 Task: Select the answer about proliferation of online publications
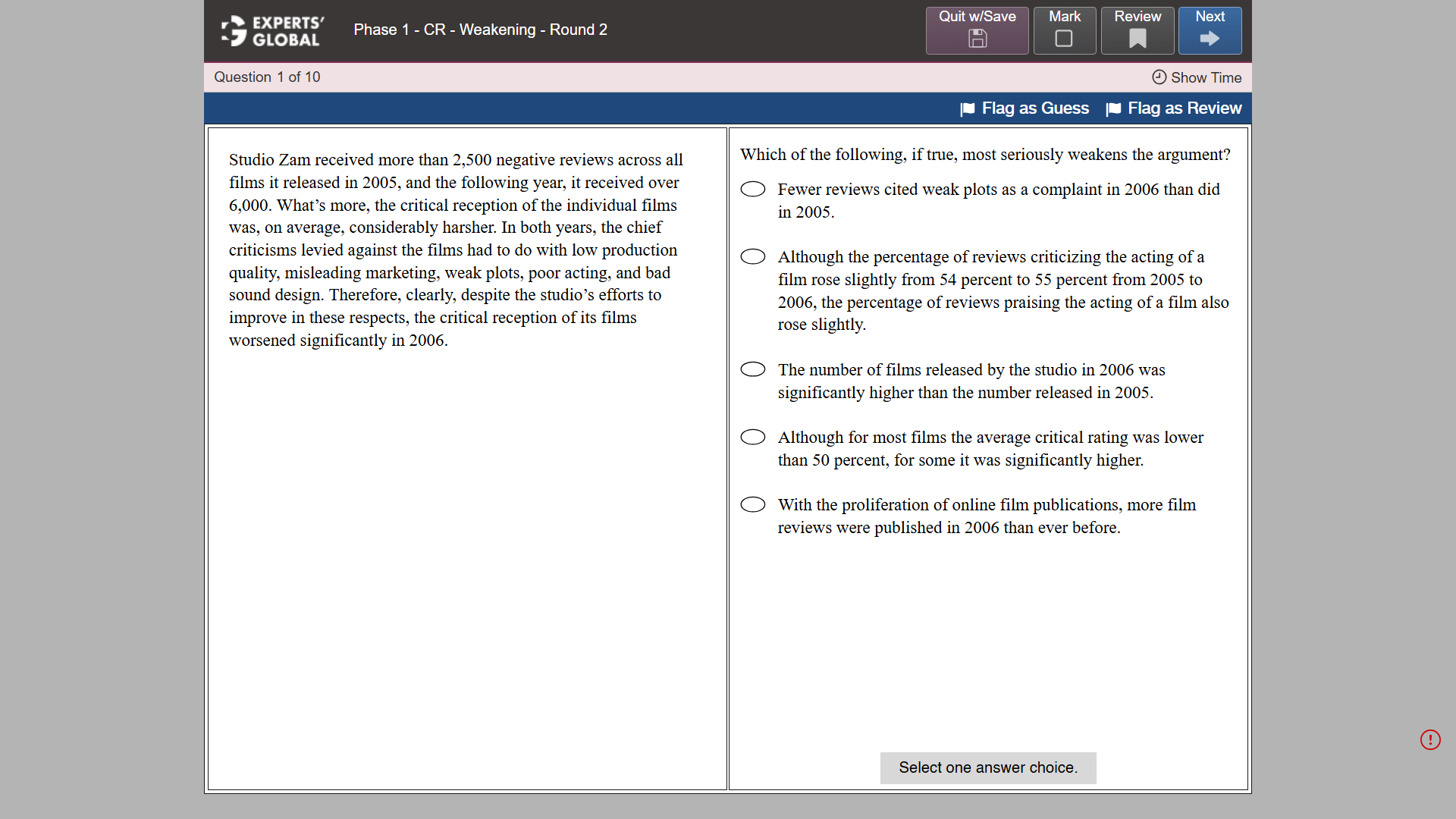click(753, 504)
